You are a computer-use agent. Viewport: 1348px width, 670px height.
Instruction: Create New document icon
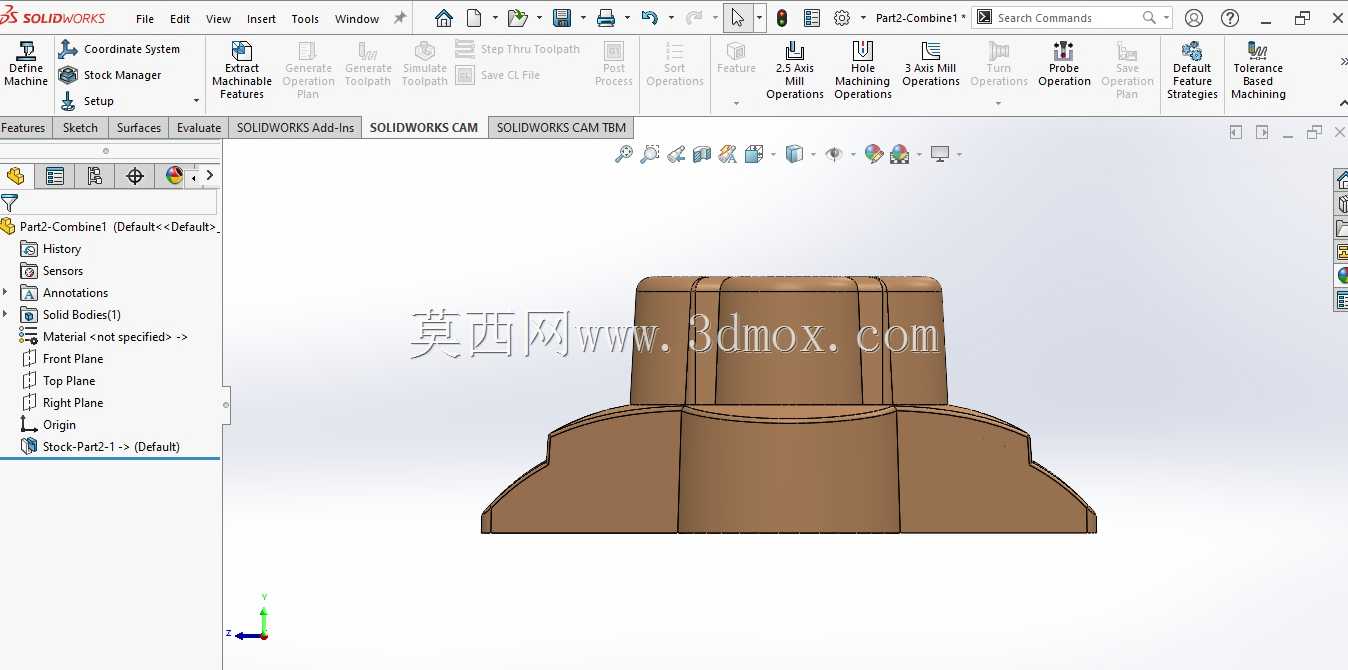pos(474,18)
